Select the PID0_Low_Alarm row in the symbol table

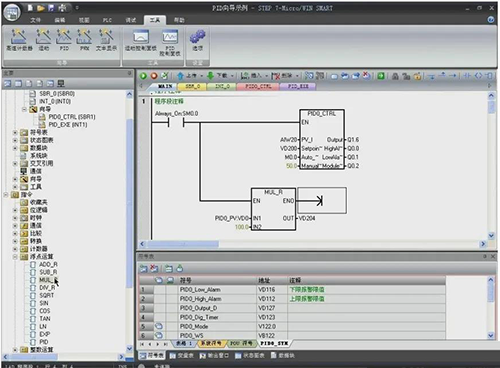coord(292,290)
